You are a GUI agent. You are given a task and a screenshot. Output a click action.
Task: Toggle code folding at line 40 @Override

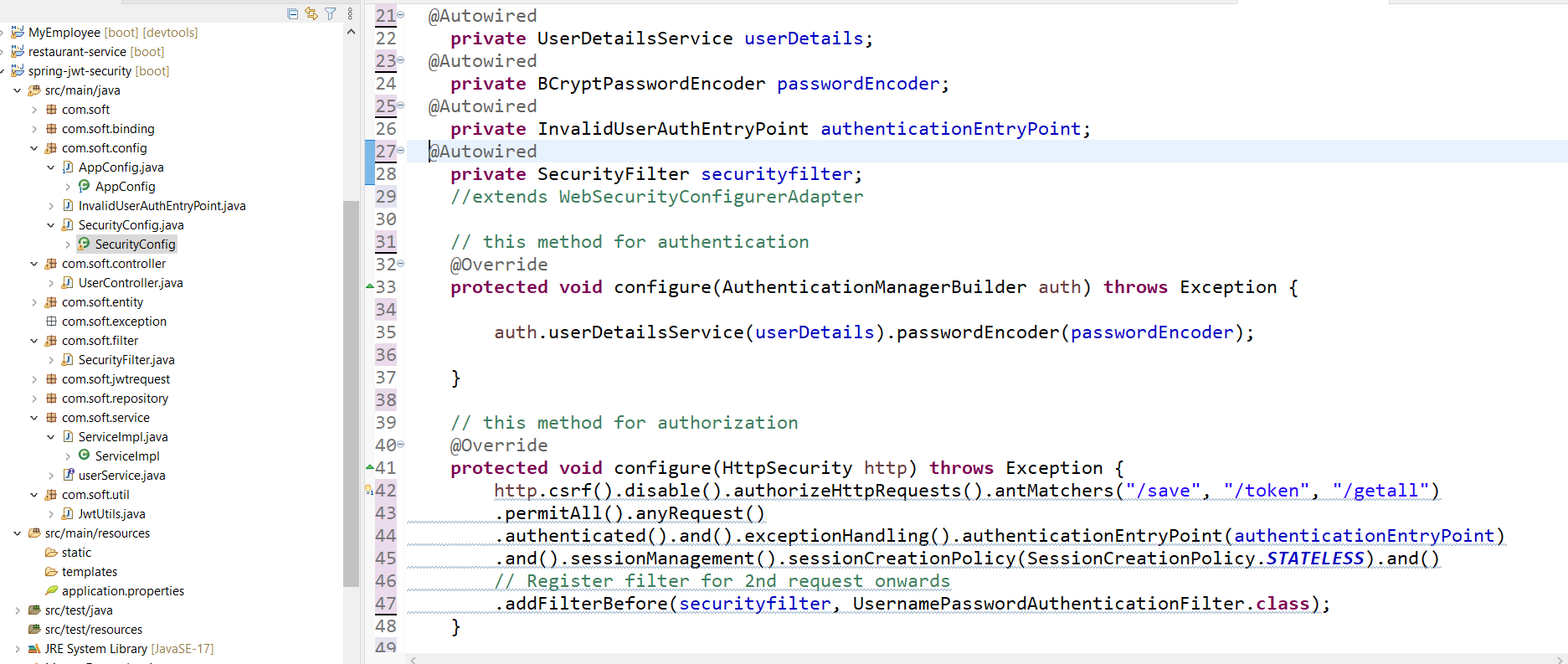401,445
